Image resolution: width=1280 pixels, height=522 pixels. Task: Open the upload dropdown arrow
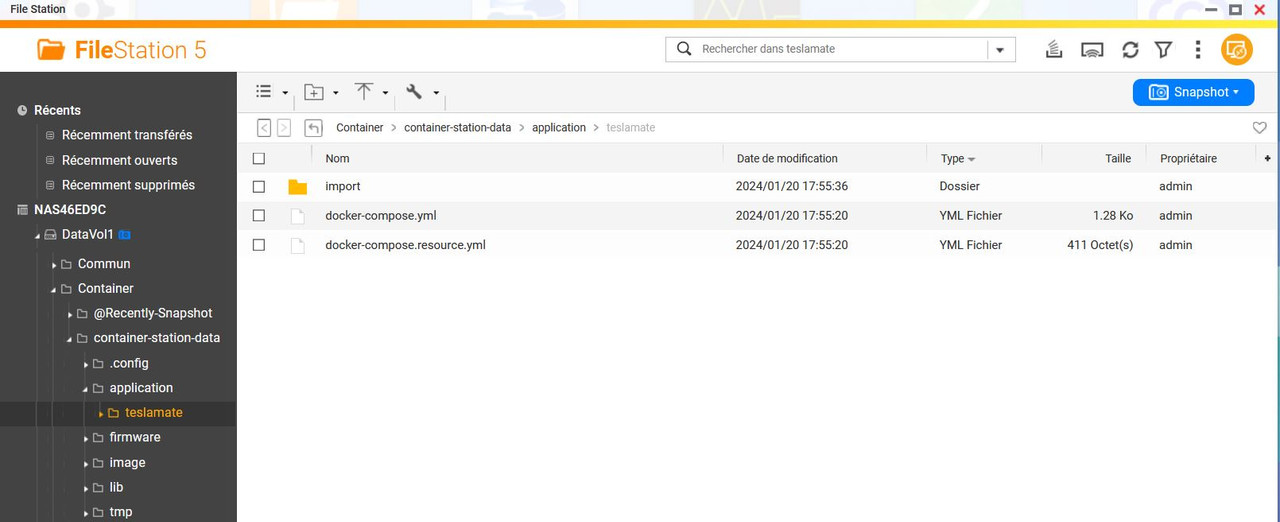point(385,93)
